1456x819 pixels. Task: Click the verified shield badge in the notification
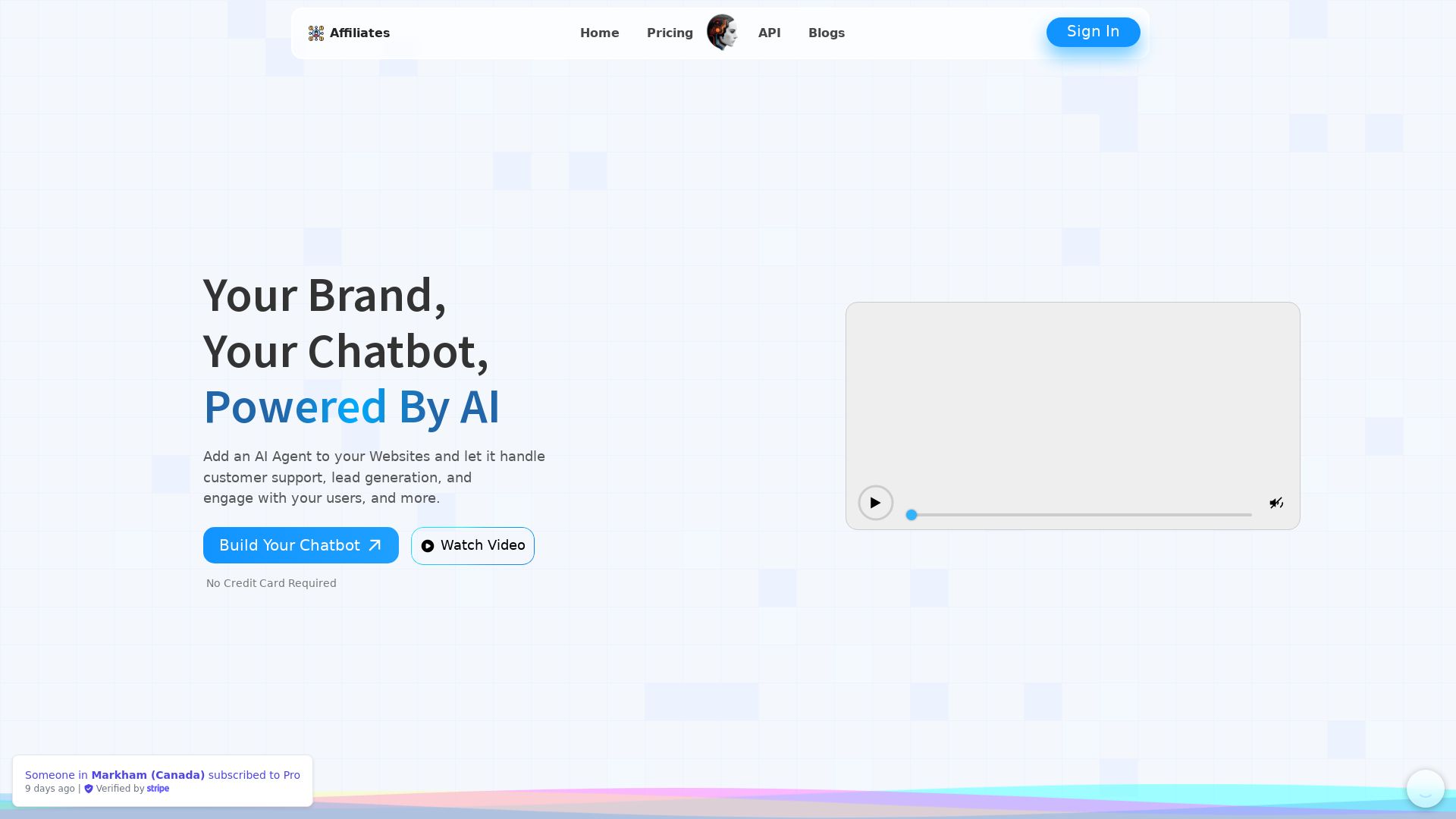tap(89, 789)
